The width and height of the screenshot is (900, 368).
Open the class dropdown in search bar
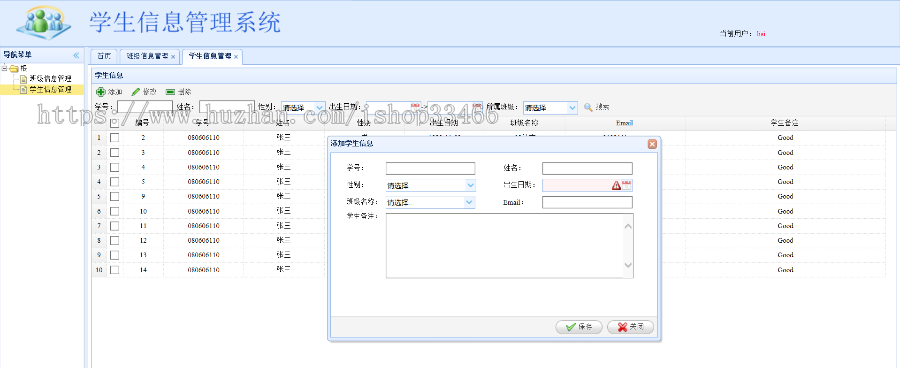click(572, 107)
